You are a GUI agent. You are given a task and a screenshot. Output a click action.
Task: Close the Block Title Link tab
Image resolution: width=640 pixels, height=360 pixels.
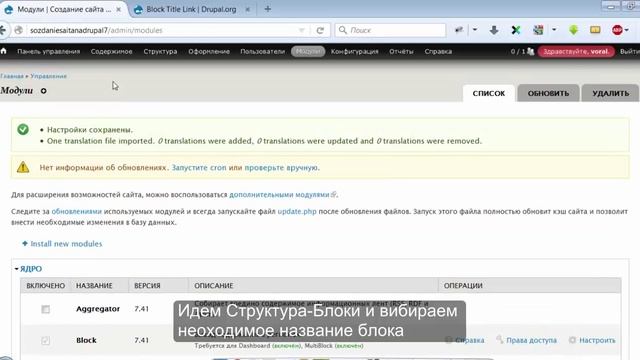click(x=247, y=9)
